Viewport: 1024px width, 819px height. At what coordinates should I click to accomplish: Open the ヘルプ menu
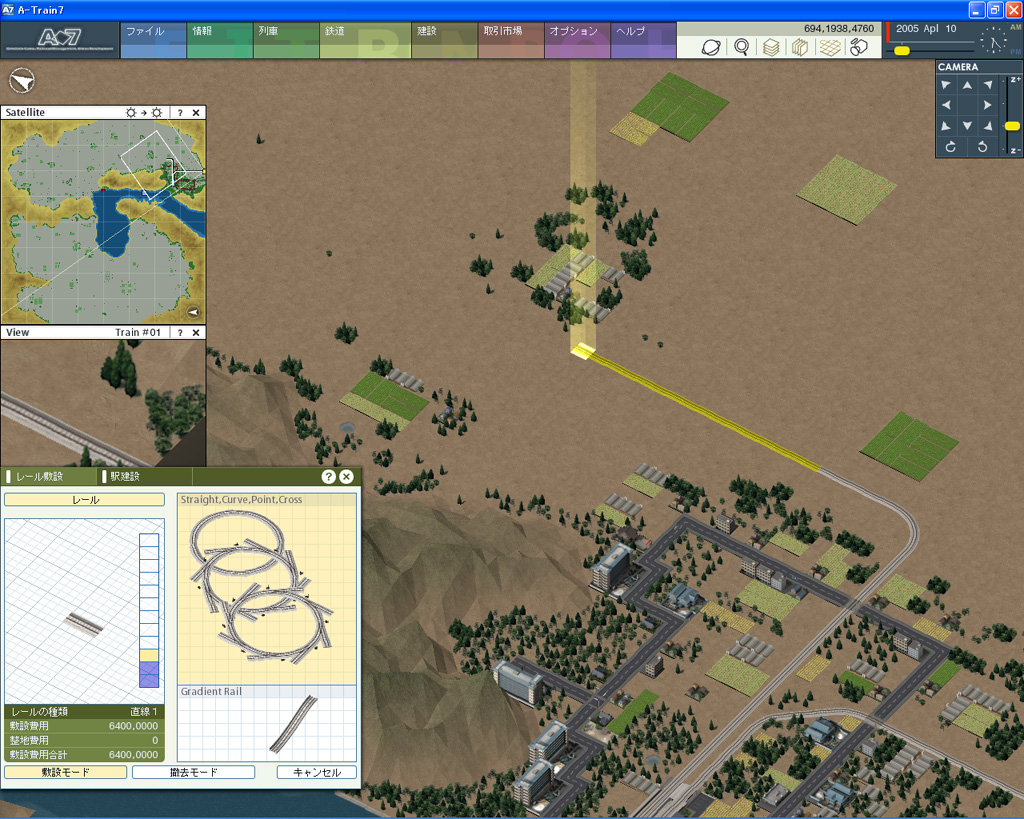coord(643,40)
